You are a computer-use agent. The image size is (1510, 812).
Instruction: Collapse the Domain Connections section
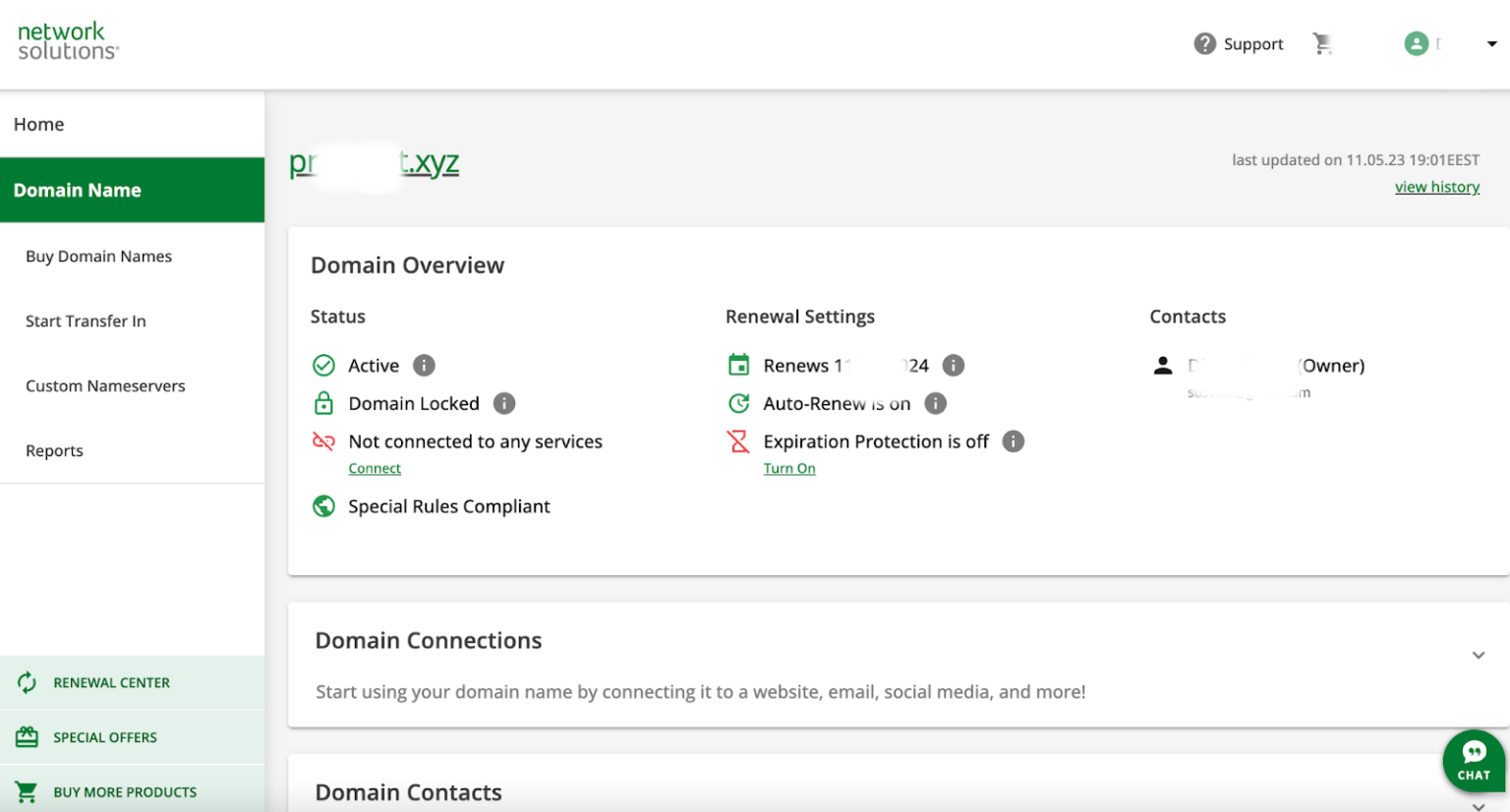(1478, 654)
